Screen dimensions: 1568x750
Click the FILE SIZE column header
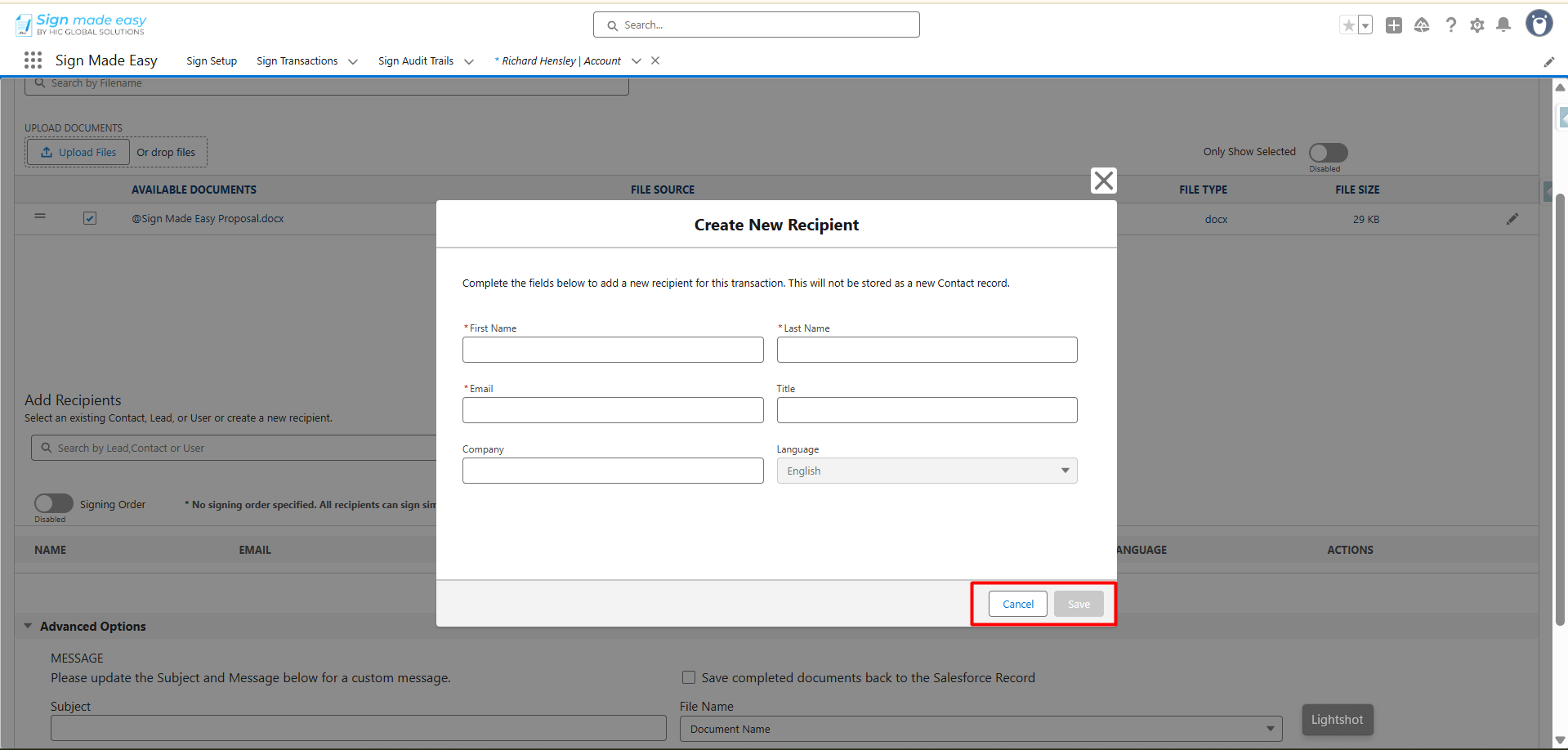1357,190
